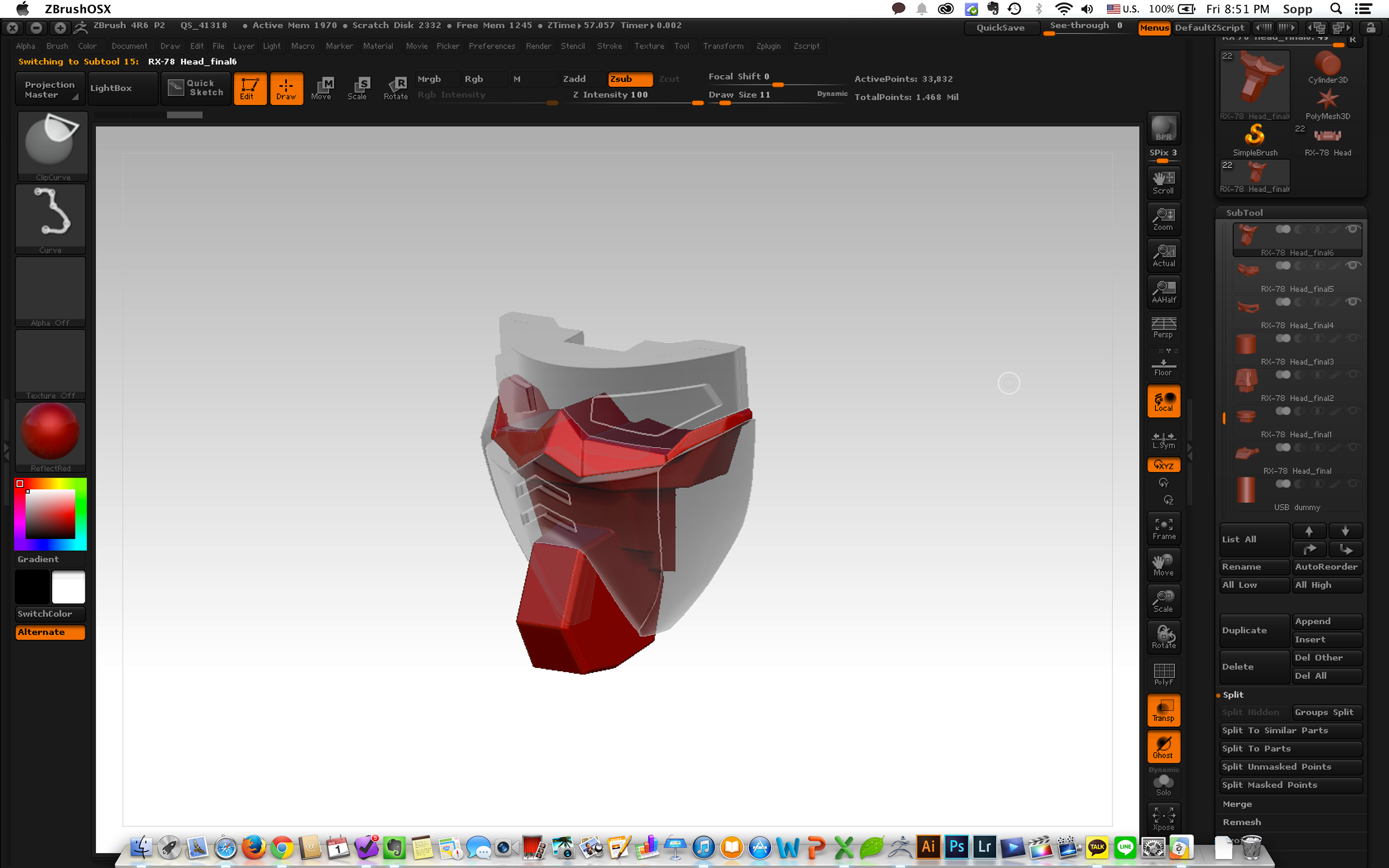1389x868 pixels.
Task: Select the USB dummy subtool
Action: 1296,507
